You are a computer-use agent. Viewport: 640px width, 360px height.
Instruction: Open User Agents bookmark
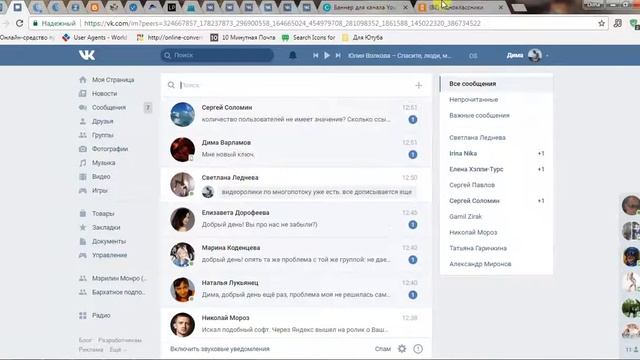95,38
